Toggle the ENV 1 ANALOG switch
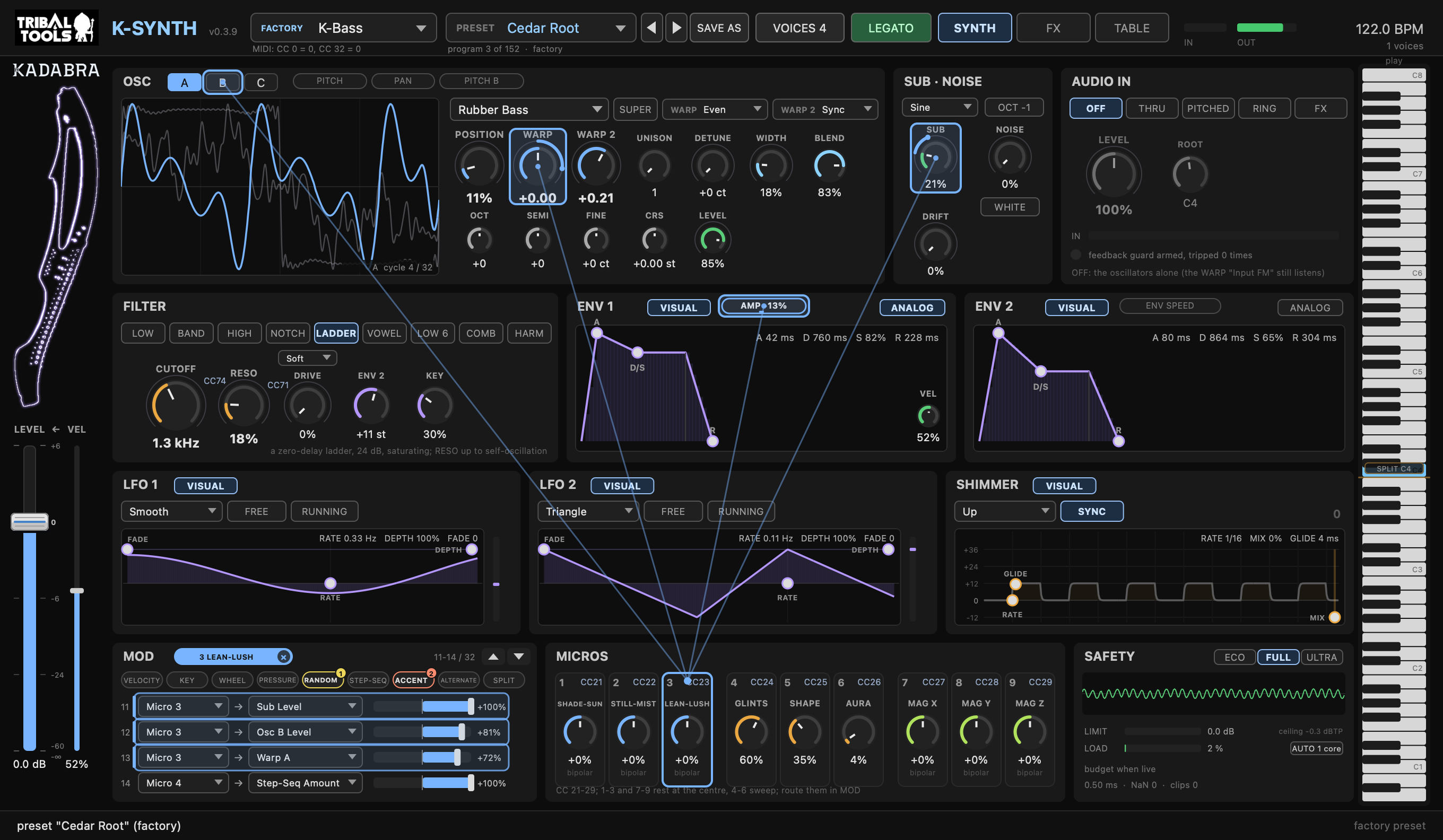The width and height of the screenshot is (1443, 840). pos(911,307)
